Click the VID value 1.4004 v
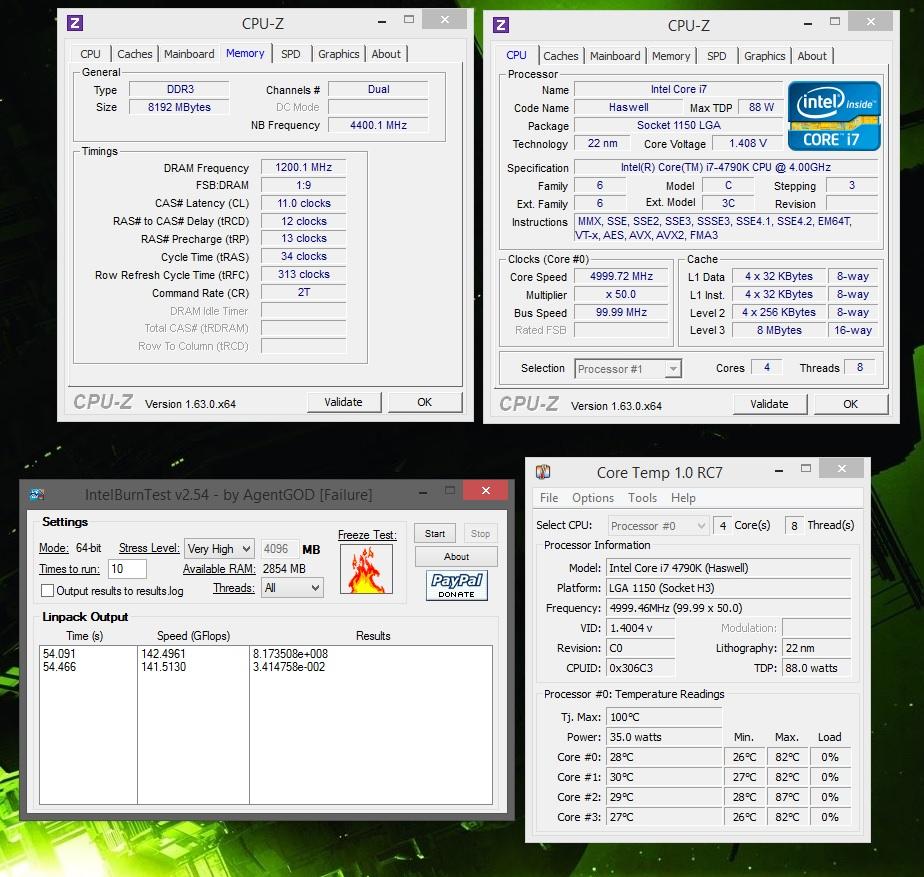 coord(641,628)
